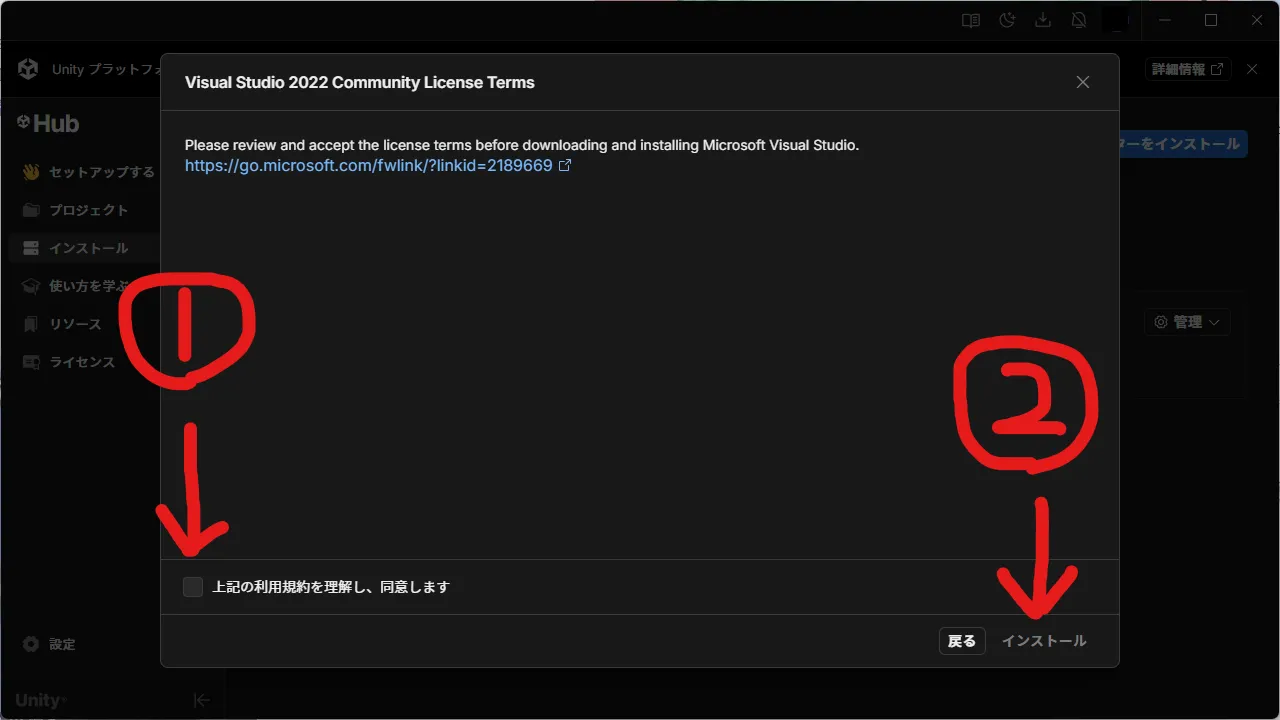Collapse the sidebar with the arrow icon

click(201, 700)
